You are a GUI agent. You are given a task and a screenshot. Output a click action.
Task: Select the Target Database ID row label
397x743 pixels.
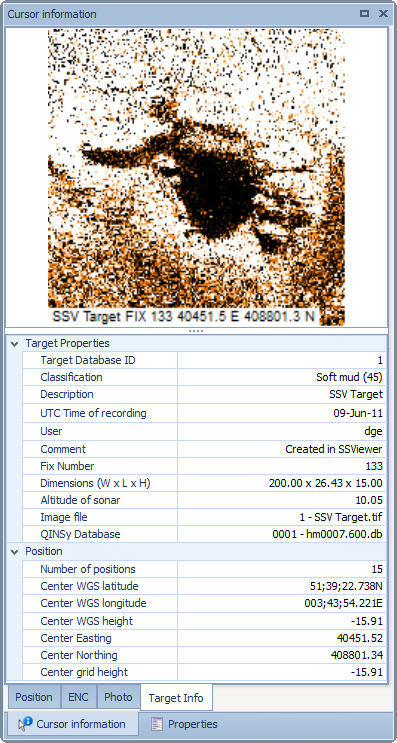click(88, 360)
